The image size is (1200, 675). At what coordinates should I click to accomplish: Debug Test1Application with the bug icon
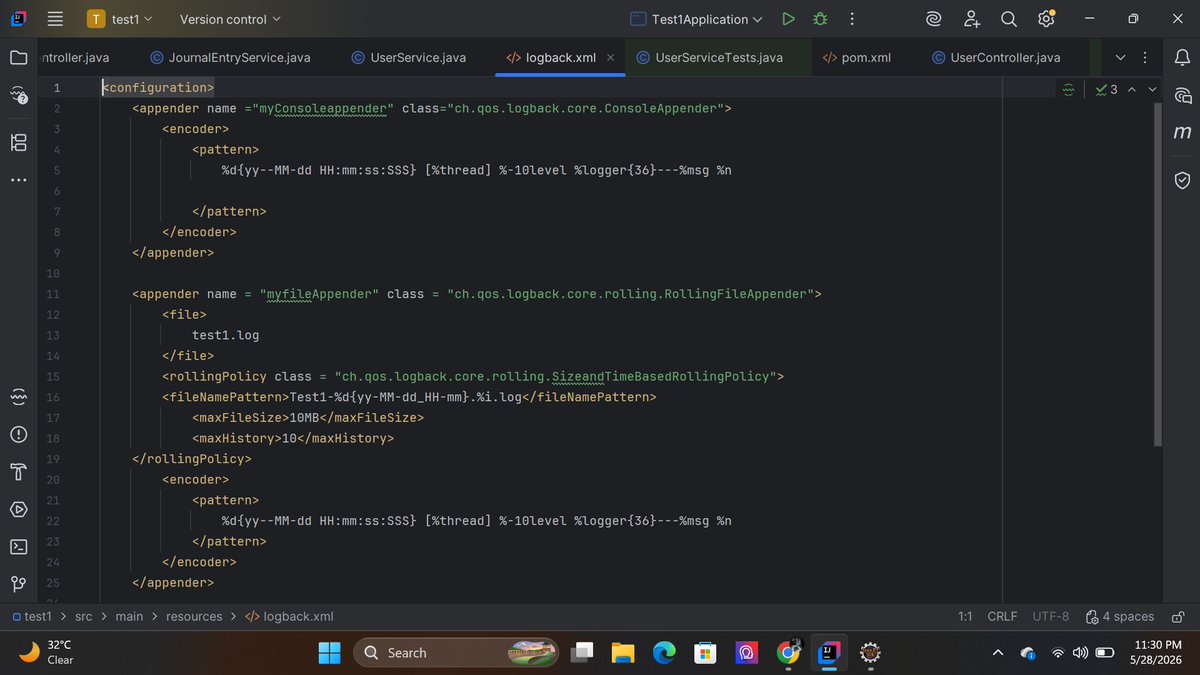click(x=820, y=19)
